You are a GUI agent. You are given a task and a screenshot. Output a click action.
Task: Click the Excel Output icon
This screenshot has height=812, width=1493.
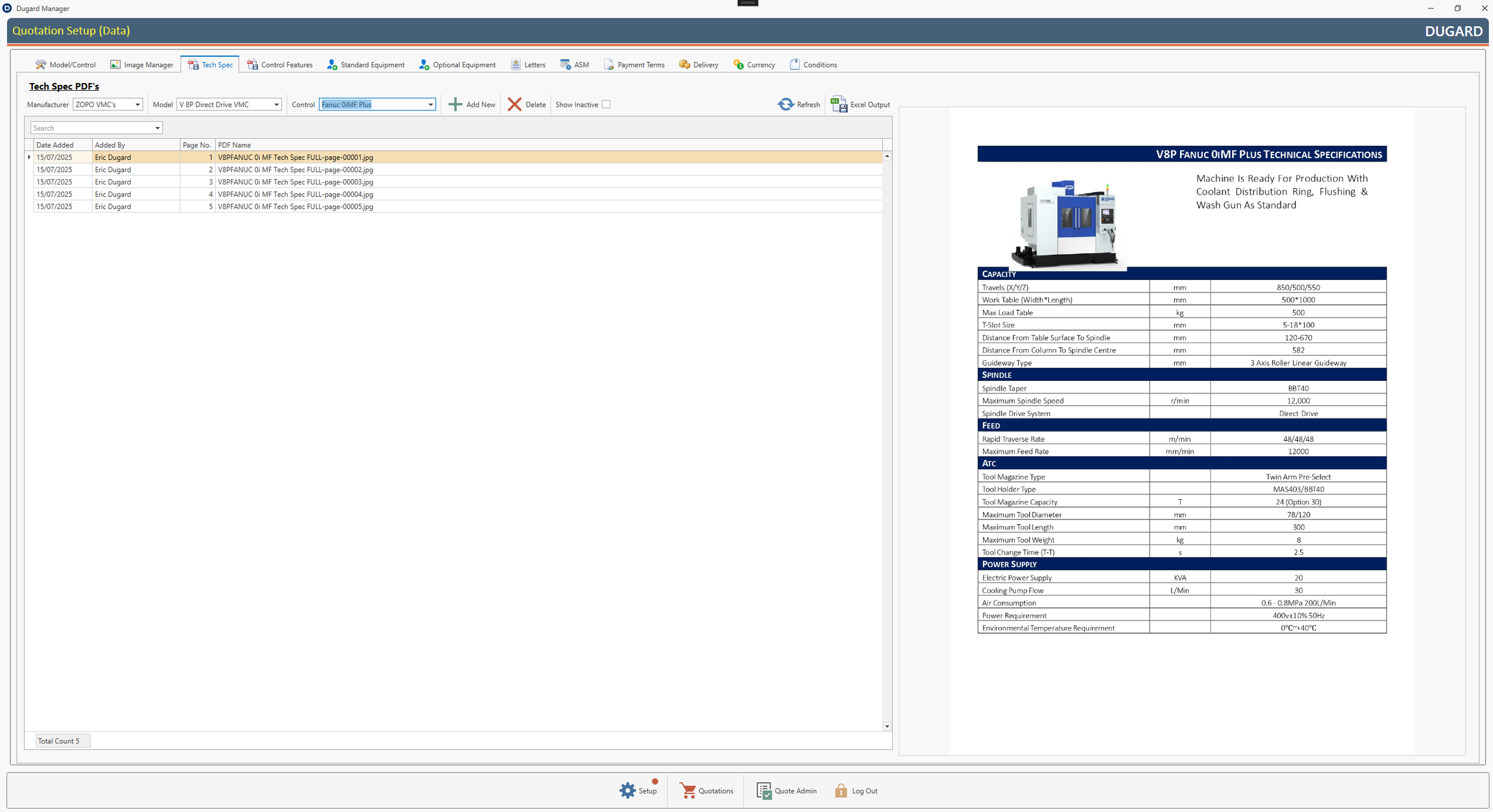[839, 104]
